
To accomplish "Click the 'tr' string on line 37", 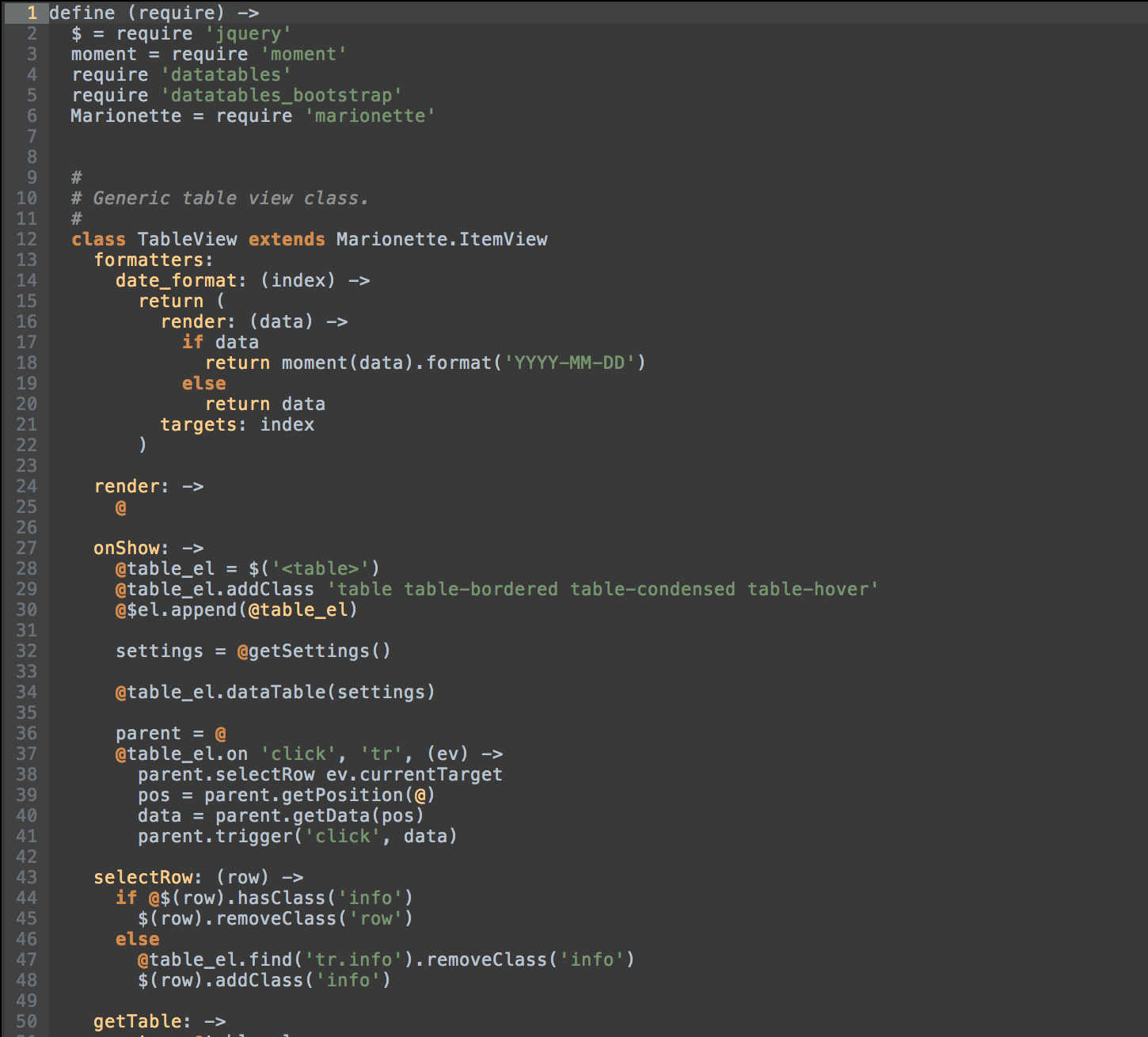I will coord(381,754).
